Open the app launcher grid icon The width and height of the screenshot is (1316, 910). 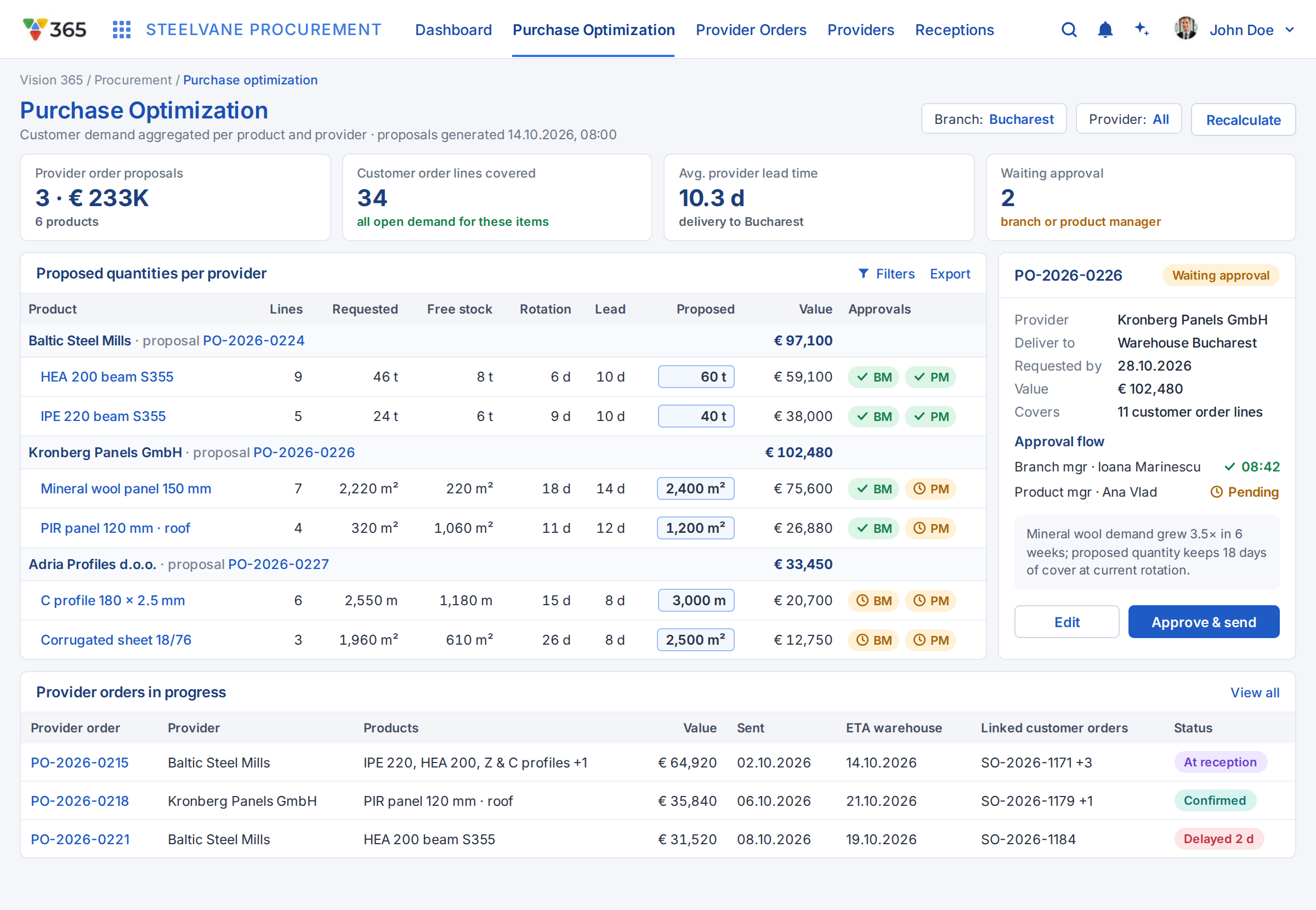point(121,30)
